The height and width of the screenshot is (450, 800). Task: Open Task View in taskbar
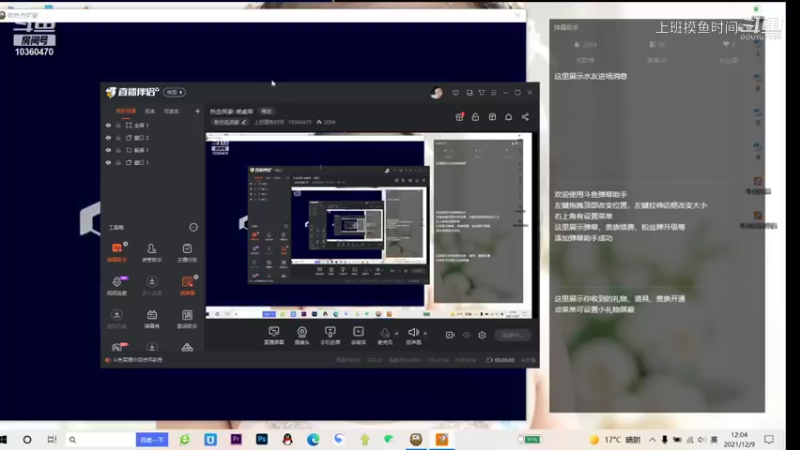click(52, 439)
